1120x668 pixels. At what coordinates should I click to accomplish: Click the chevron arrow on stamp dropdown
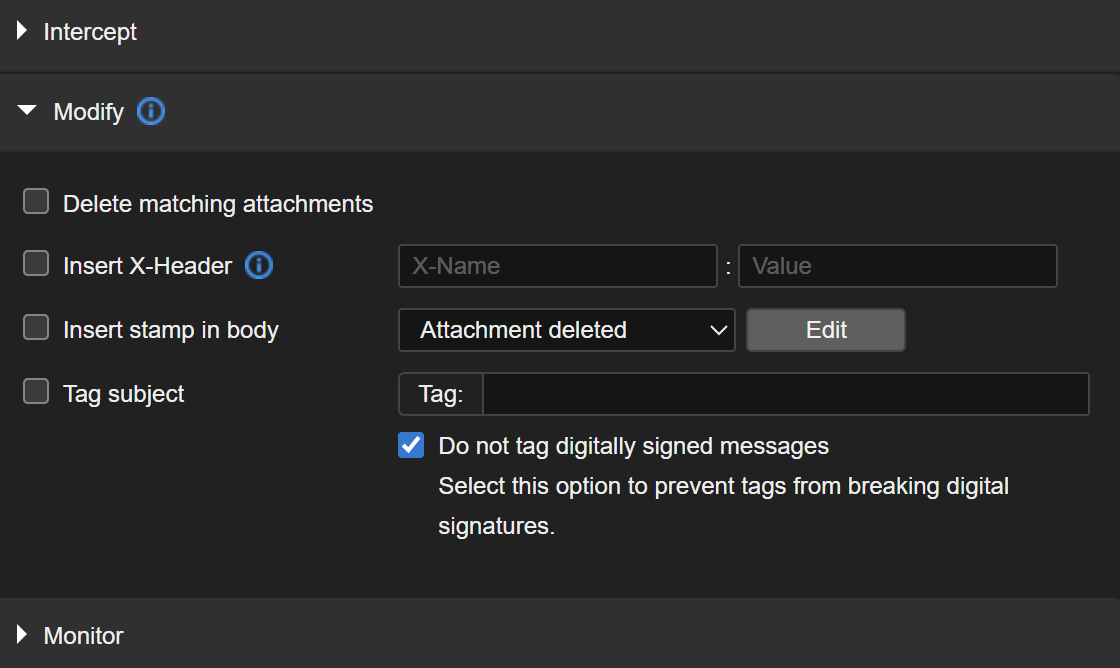[717, 330]
